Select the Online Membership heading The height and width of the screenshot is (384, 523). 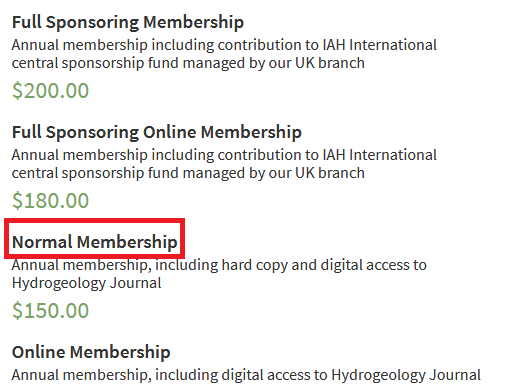[91, 352]
